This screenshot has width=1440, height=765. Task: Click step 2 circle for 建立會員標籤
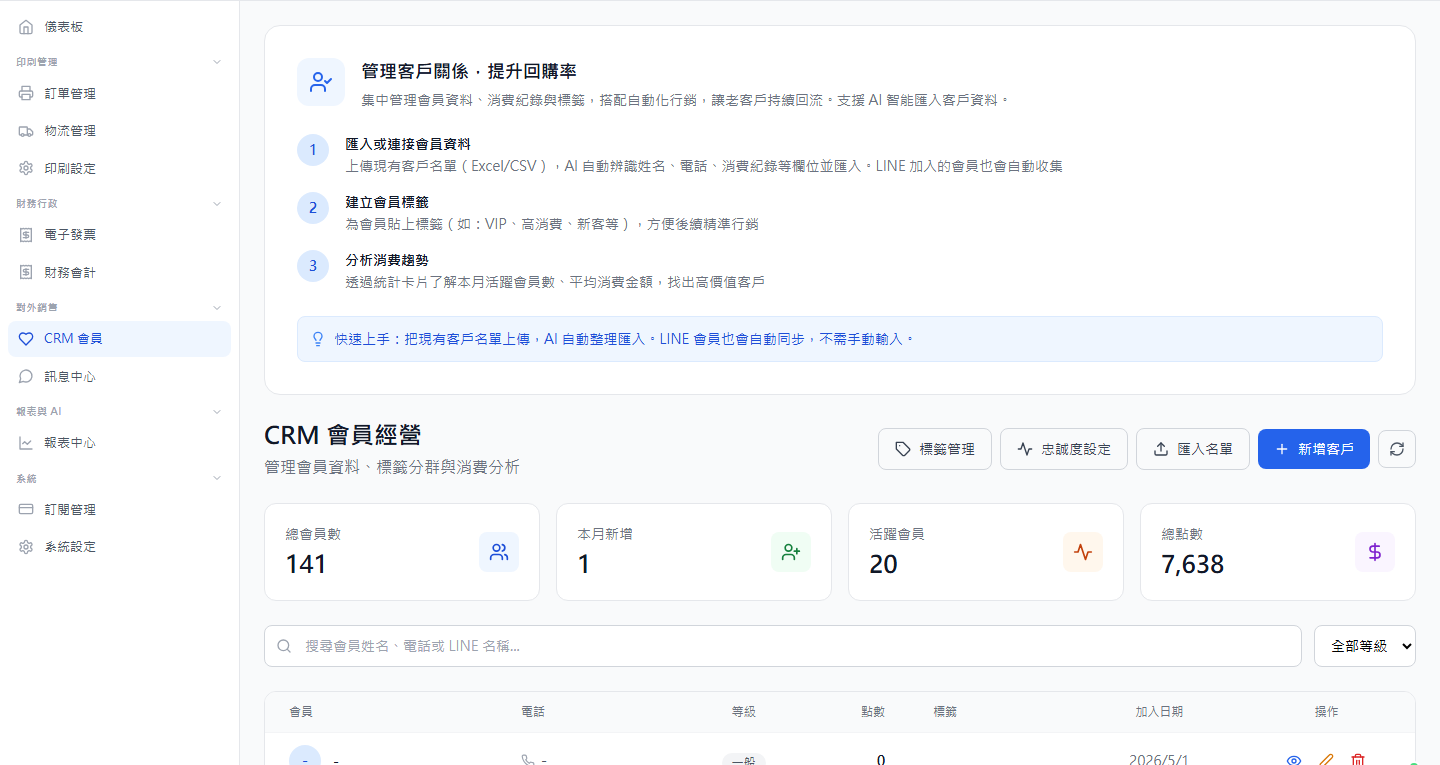pos(313,208)
